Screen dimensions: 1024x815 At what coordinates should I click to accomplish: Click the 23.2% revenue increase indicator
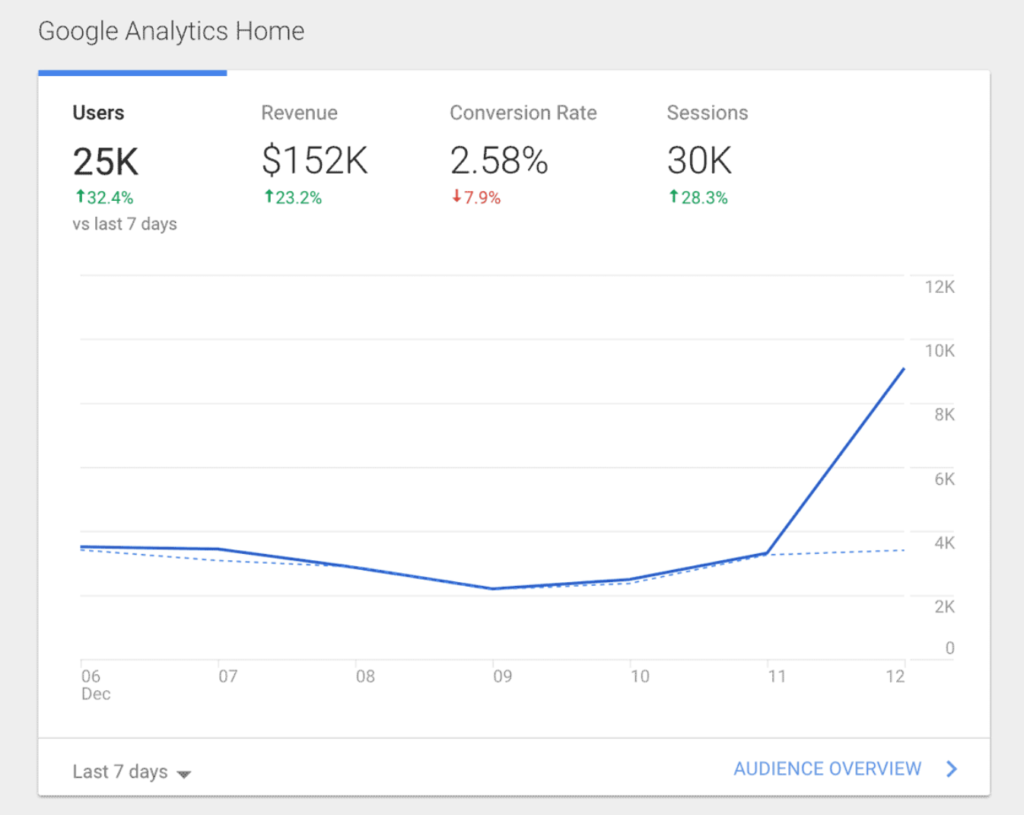[293, 197]
